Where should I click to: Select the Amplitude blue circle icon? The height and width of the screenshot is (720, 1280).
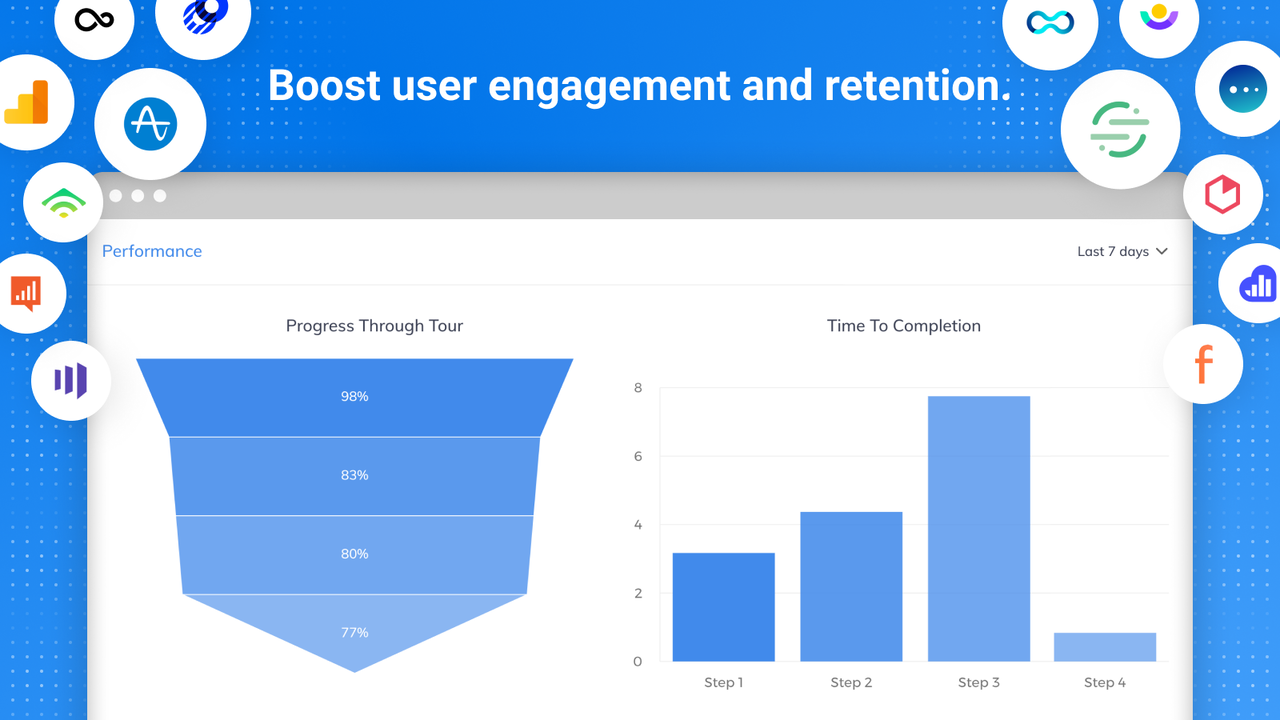pyautogui.click(x=150, y=125)
